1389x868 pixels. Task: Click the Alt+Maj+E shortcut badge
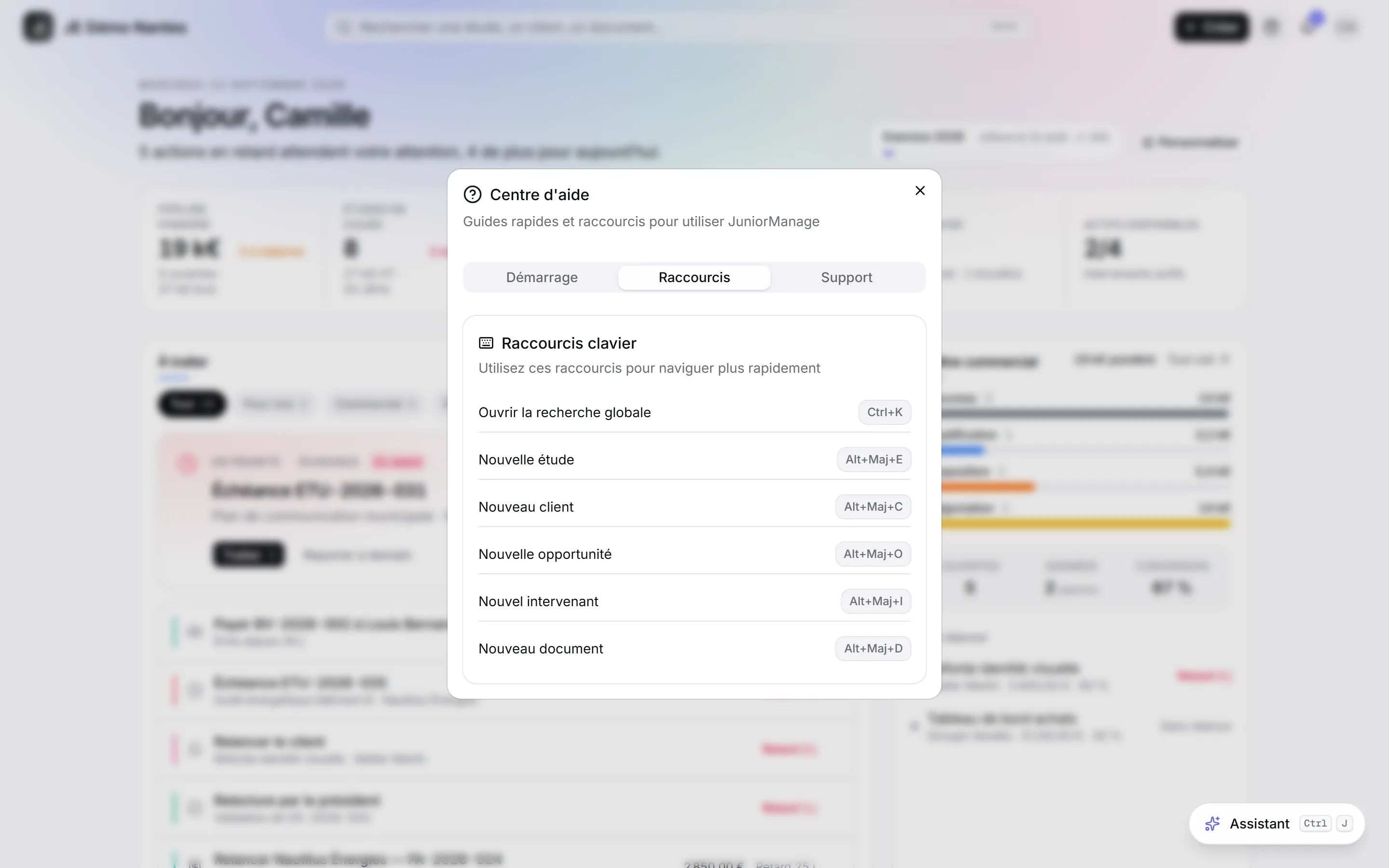(x=873, y=460)
